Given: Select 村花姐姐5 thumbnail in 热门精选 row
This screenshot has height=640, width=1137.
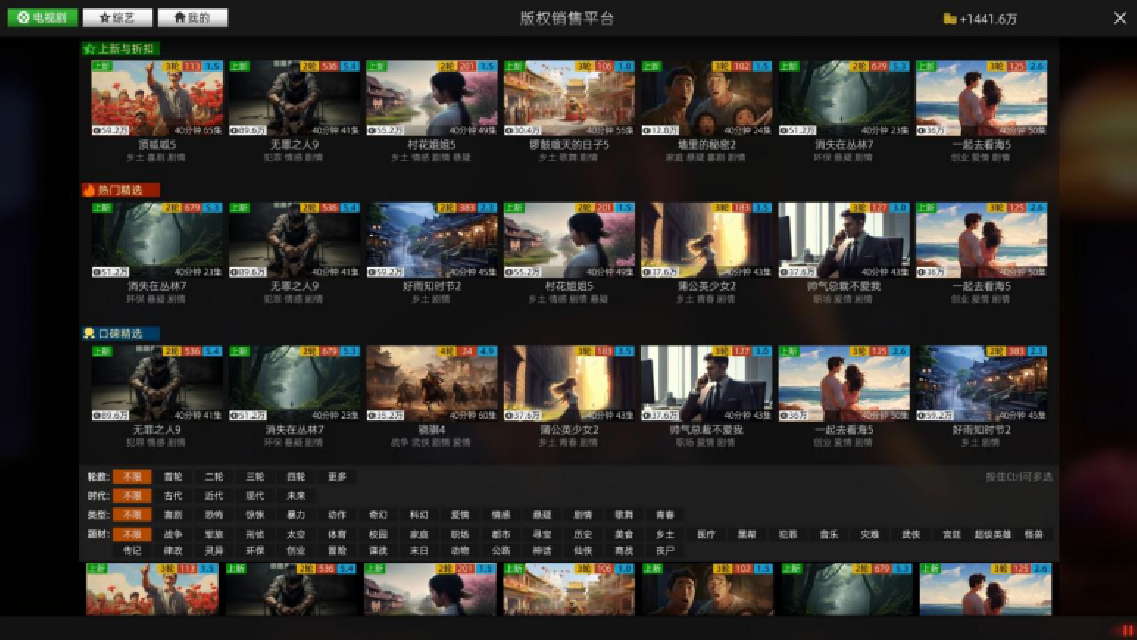Looking at the screenshot, I should (x=569, y=241).
